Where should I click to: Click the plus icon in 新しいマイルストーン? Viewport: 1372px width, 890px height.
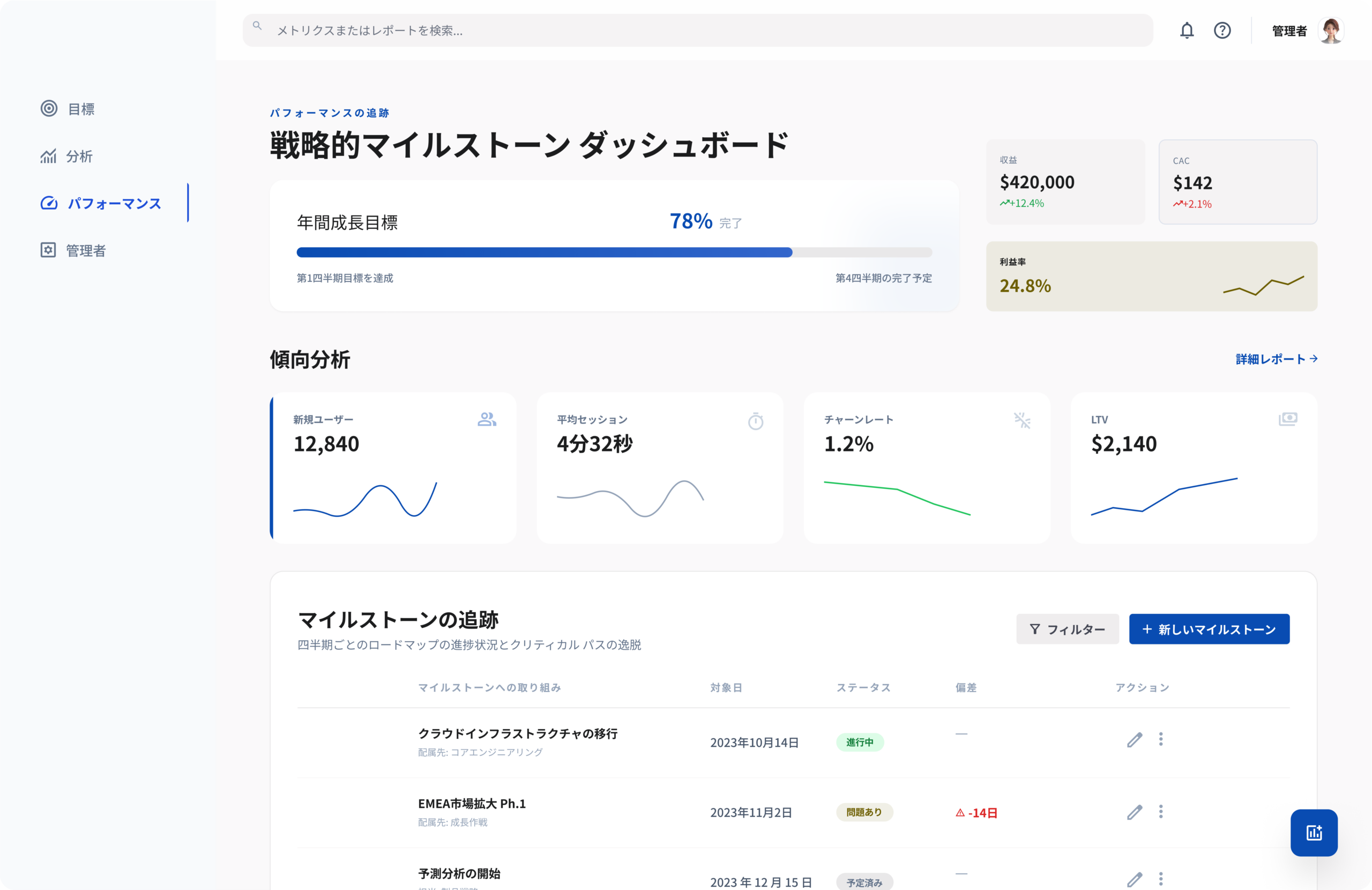click(x=1146, y=629)
